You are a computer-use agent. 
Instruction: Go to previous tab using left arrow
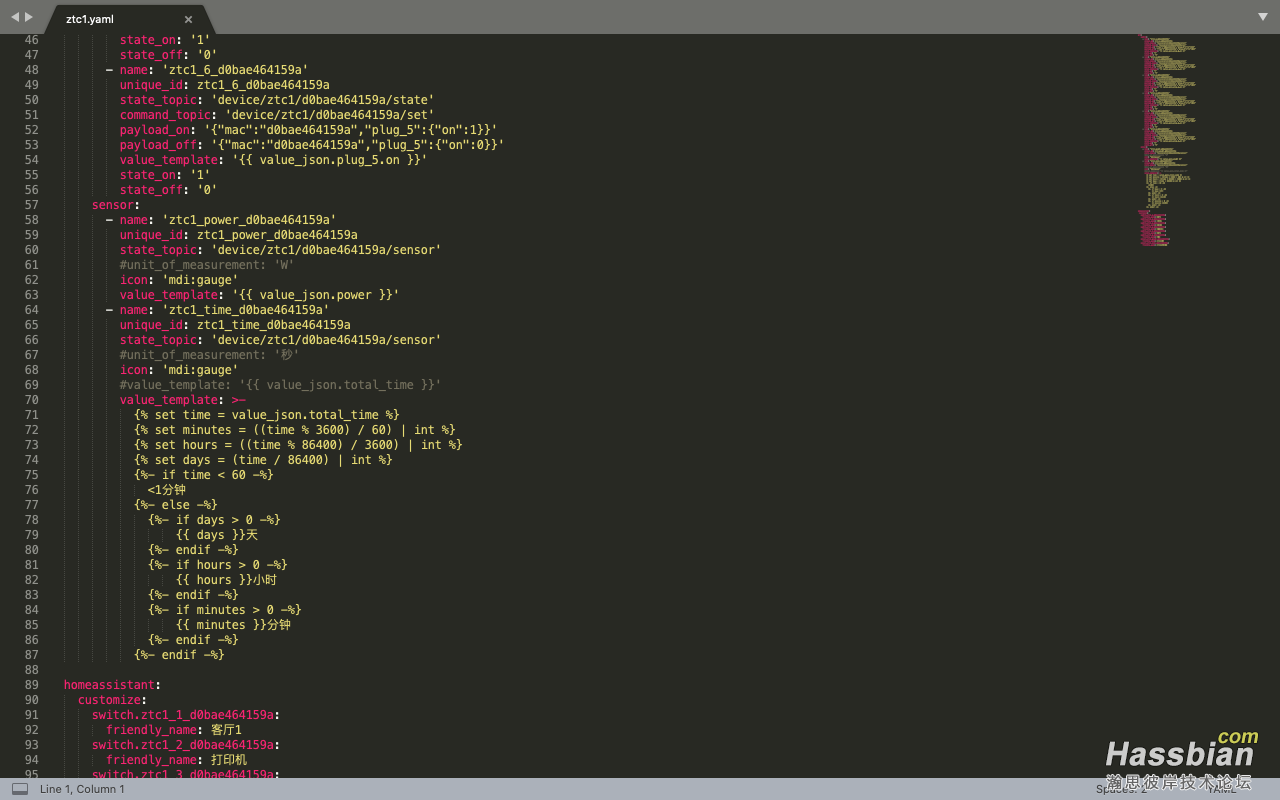(15, 17)
